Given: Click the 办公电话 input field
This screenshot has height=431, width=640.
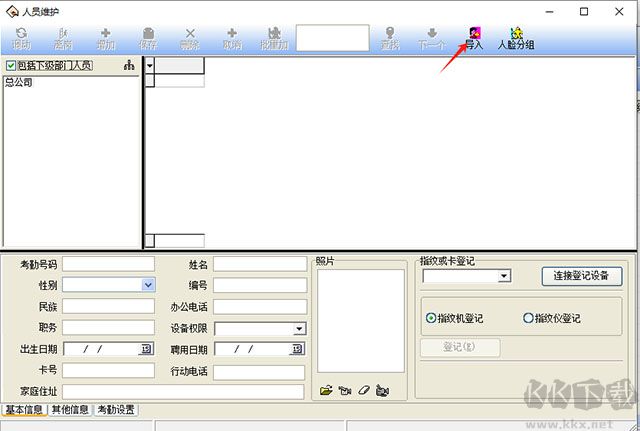Looking at the screenshot, I should click(x=260, y=307).
